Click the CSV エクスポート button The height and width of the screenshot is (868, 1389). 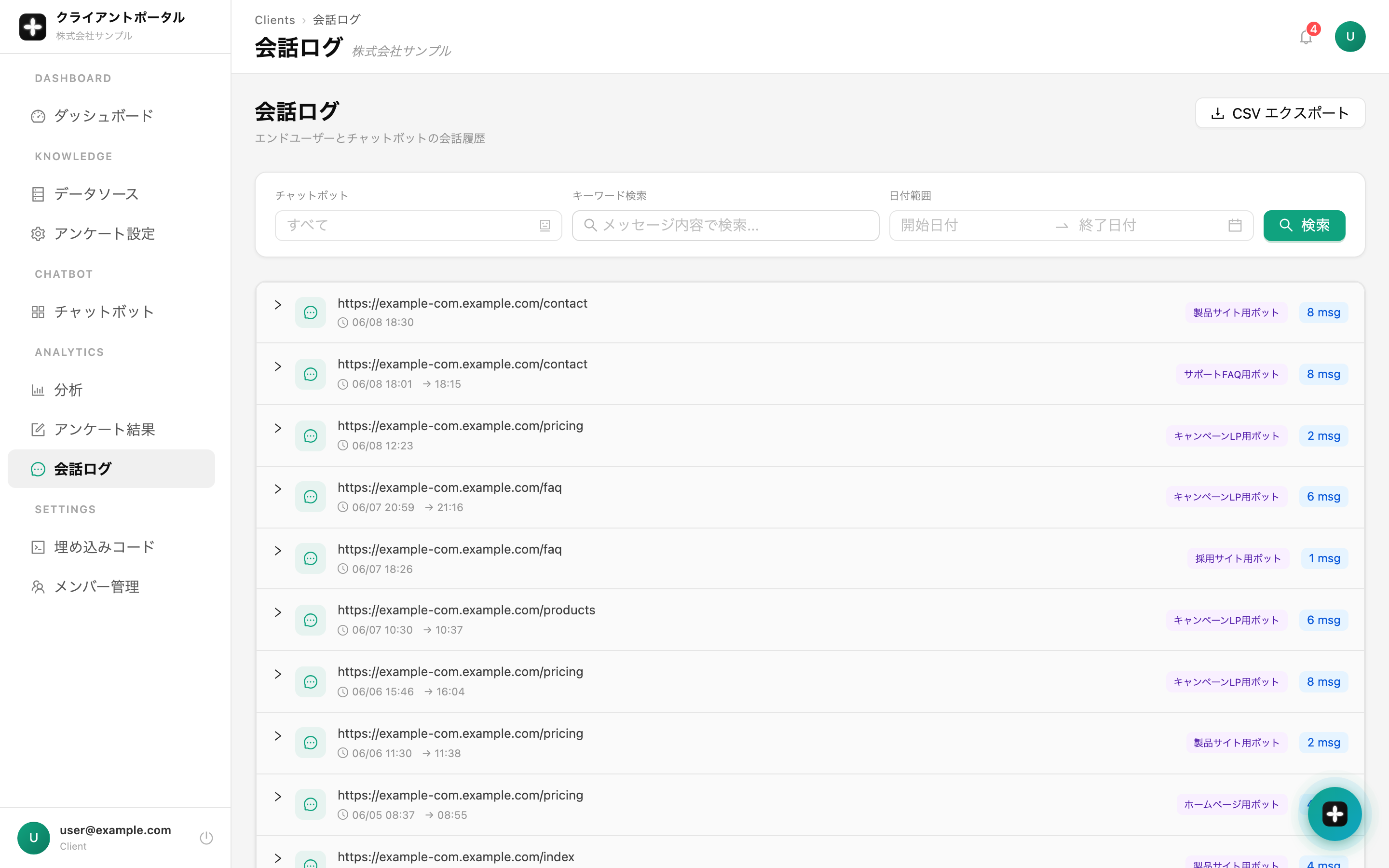(1280, 113)
